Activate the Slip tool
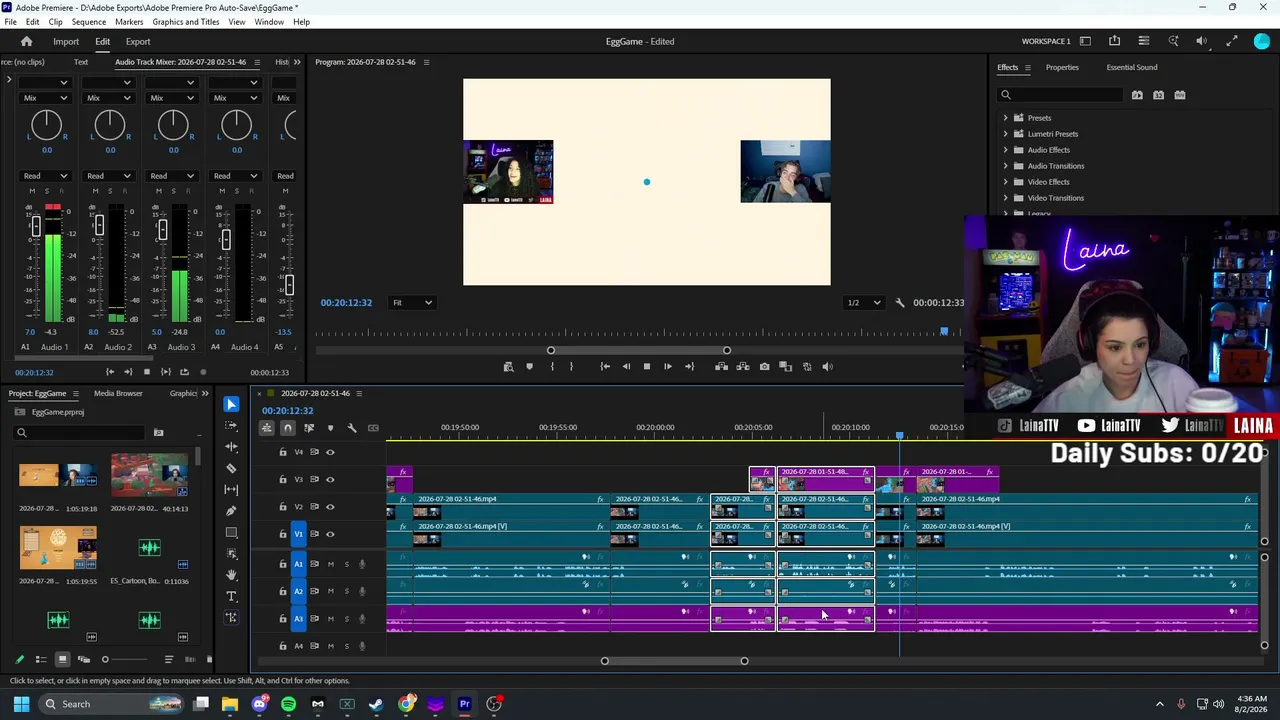1280x720 pixels. coord(231,489)
